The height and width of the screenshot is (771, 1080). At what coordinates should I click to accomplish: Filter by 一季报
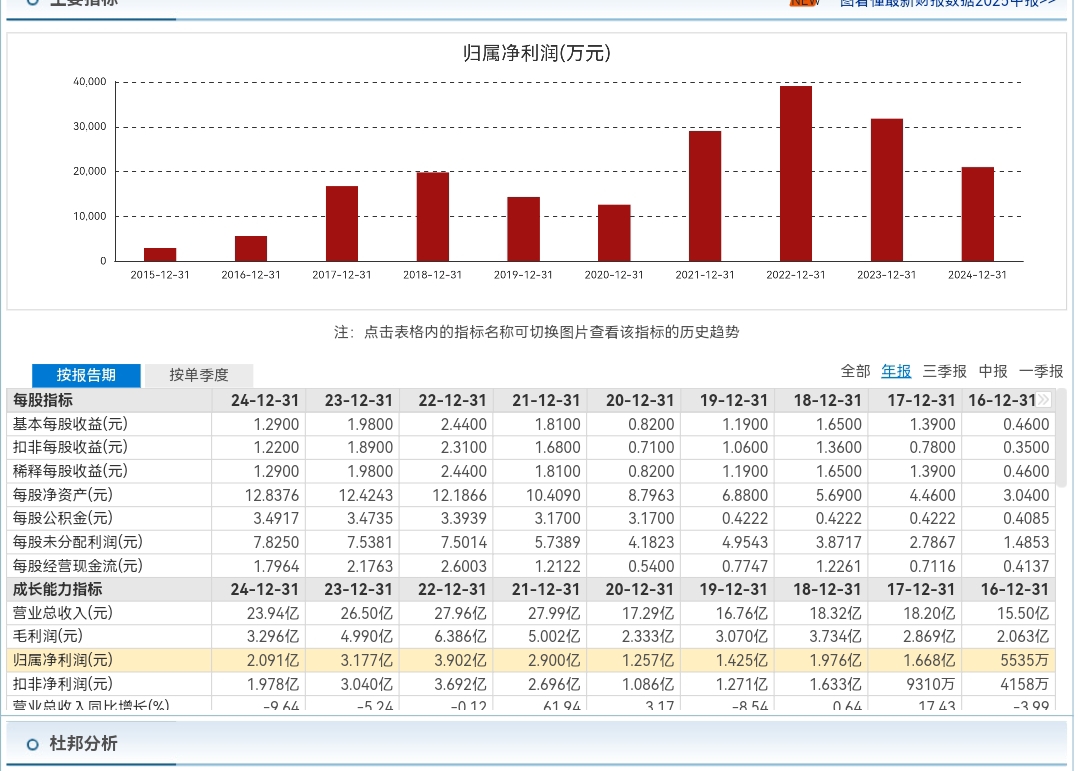click(x=1041, y=371)
